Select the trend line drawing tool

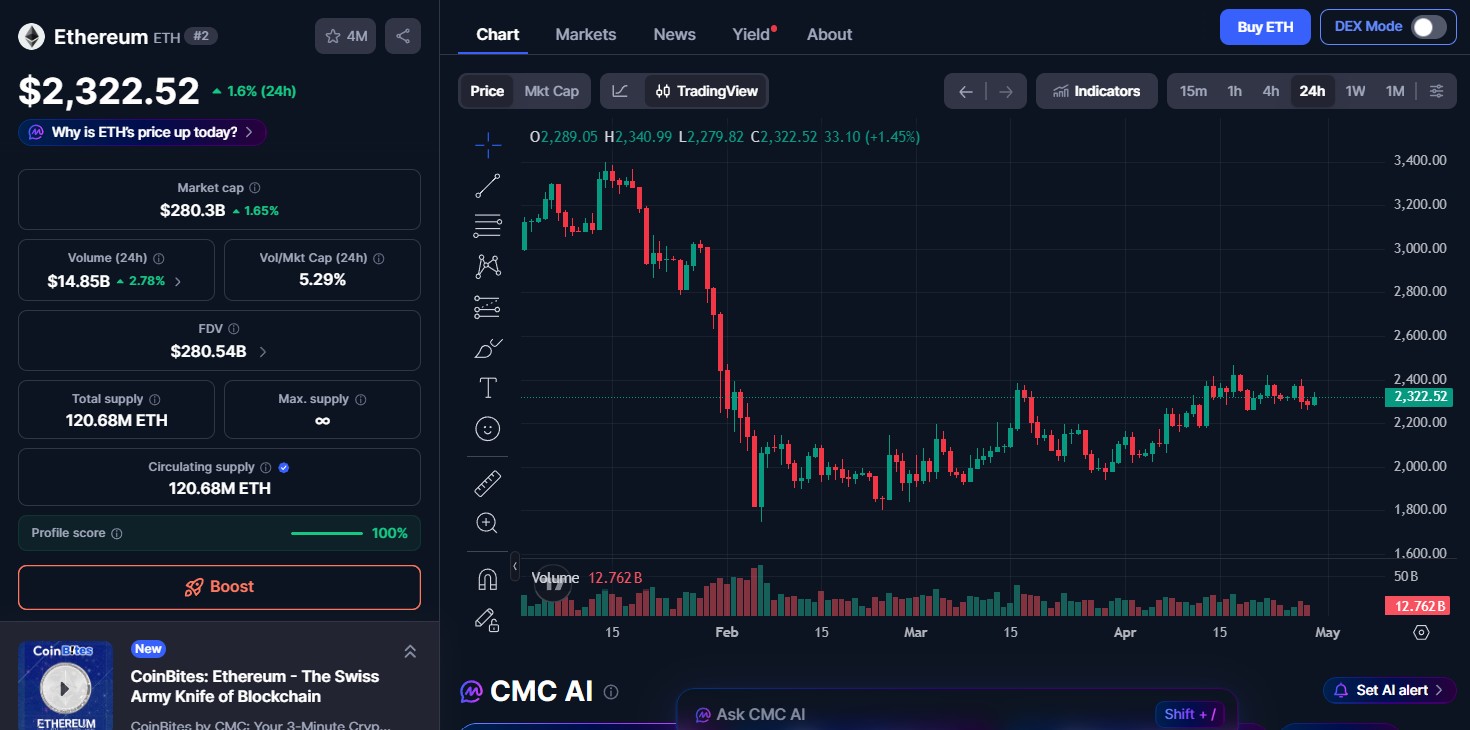pos(487,185)
